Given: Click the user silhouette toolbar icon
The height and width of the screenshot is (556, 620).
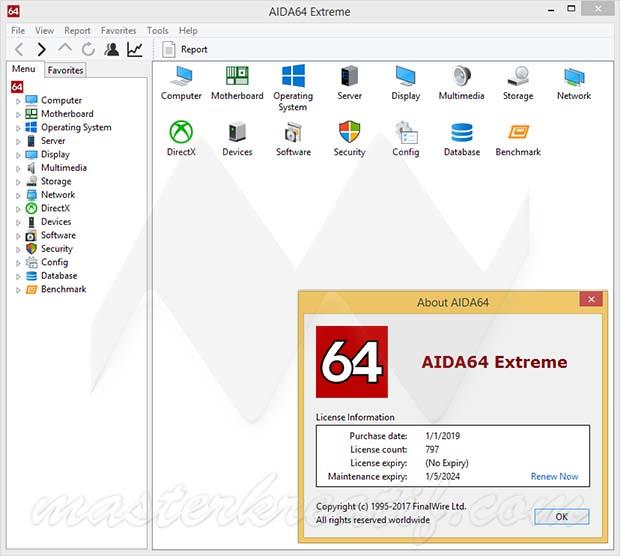Looking at the screenshot, I should pos(112,49).
